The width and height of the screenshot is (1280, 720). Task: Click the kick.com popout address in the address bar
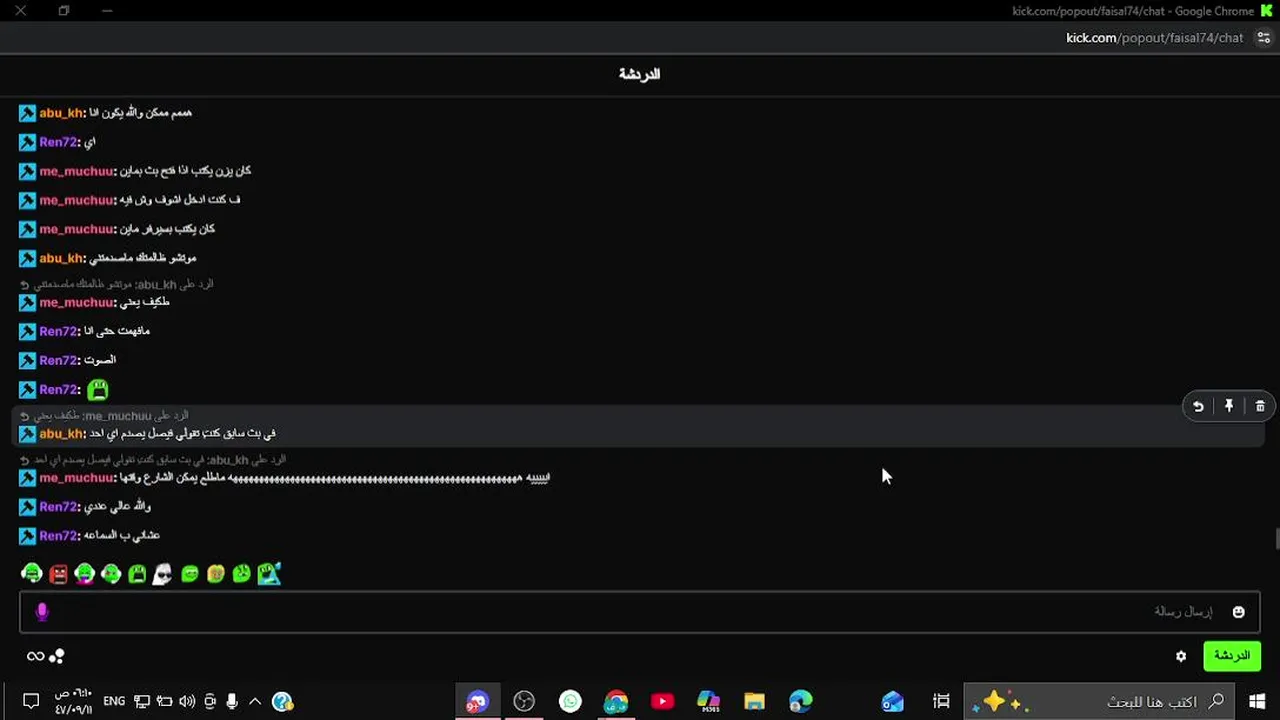coord(1155,38)
